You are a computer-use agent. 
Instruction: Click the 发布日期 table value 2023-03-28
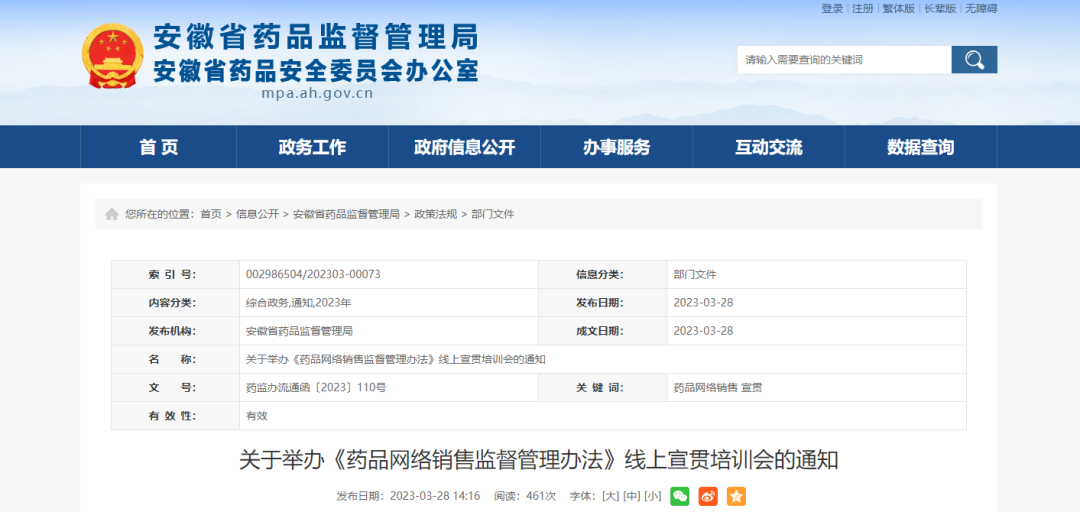click(703, 303)
